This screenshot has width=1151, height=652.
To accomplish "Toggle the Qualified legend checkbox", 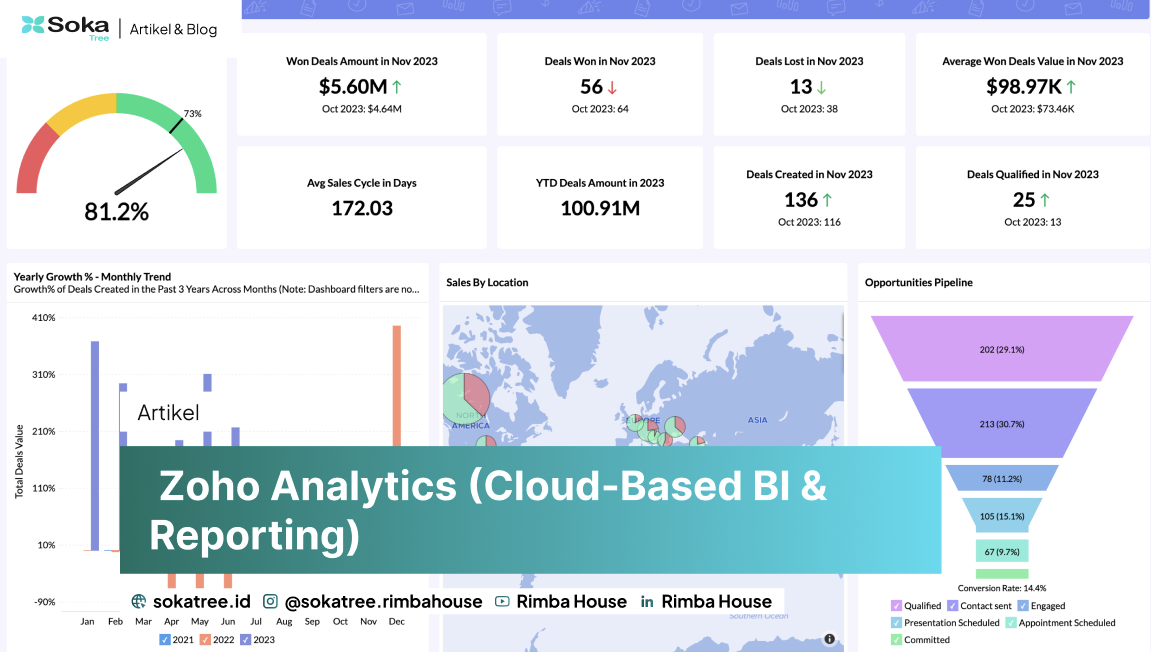I will point(896,606).
